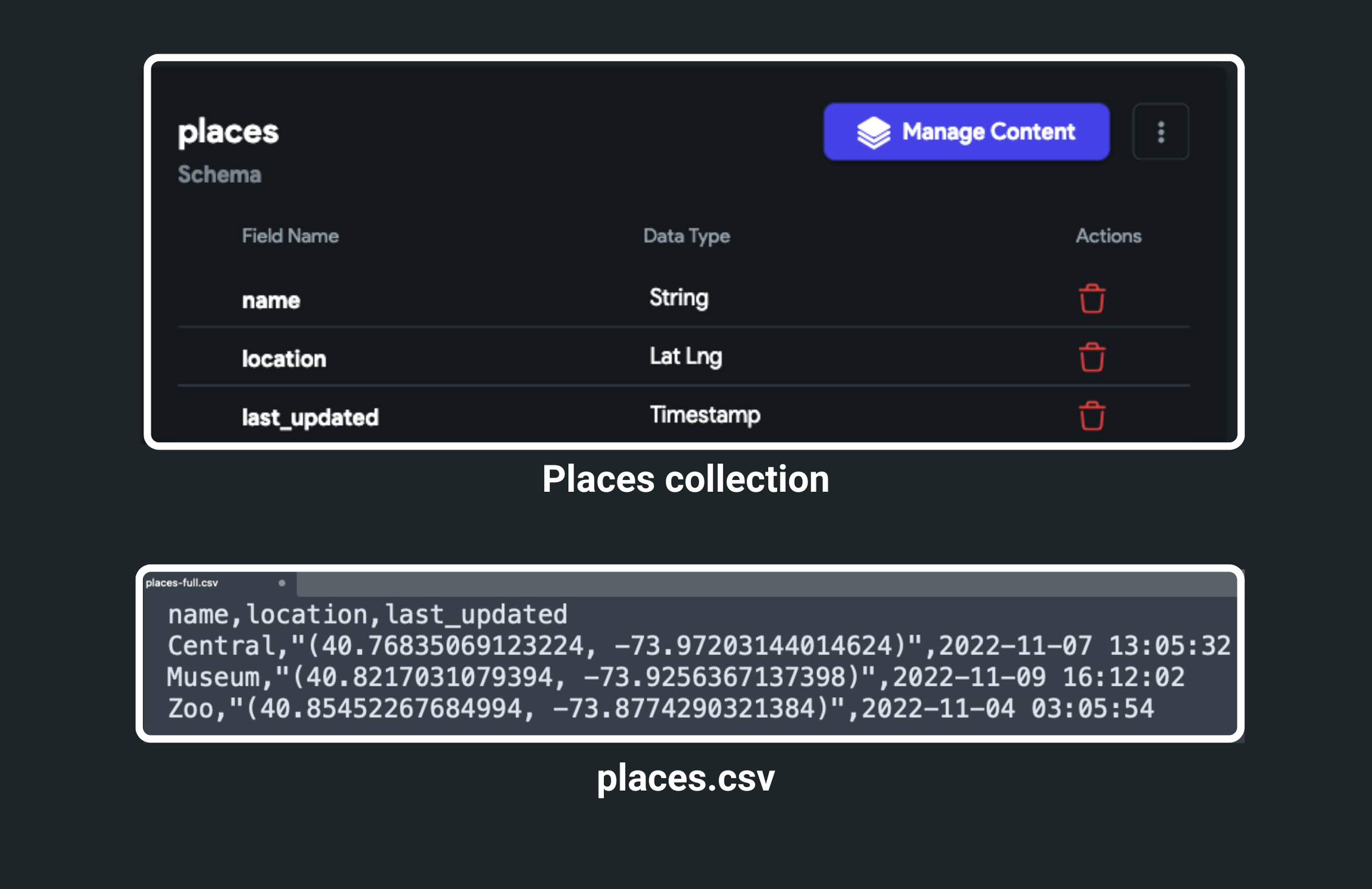Click the Actions column header
This screenshot has width=1372, height=889.
(1108, 236)
